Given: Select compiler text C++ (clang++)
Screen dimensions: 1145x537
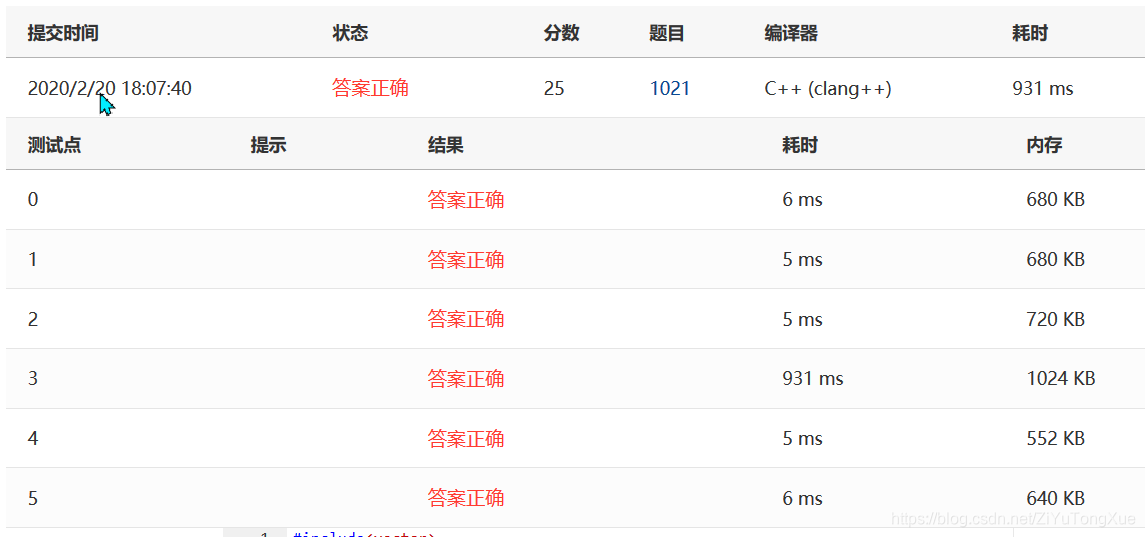Looking at the screenshot, I should [x=827, y=88].
